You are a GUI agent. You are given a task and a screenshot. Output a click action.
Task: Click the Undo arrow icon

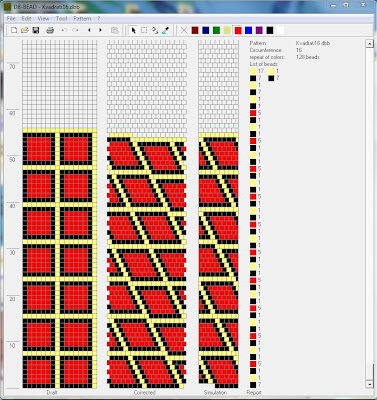pyautogui.click(x=65, y=30)
